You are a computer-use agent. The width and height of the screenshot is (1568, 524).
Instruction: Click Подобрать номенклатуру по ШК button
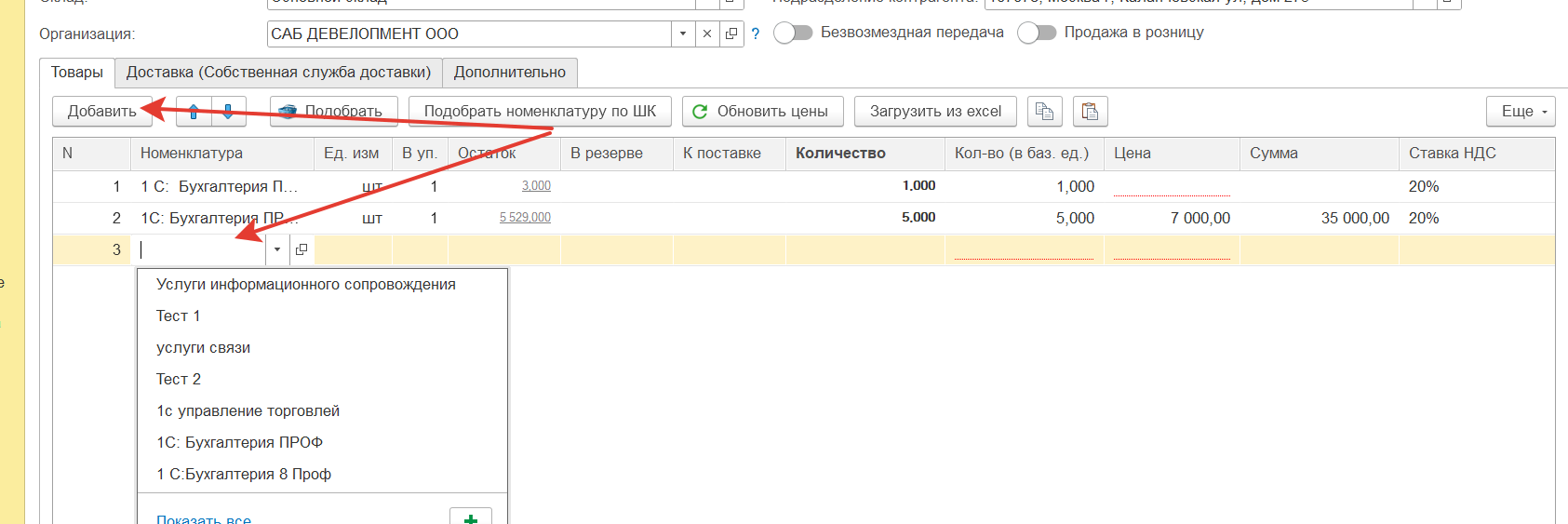pos(540,112)
